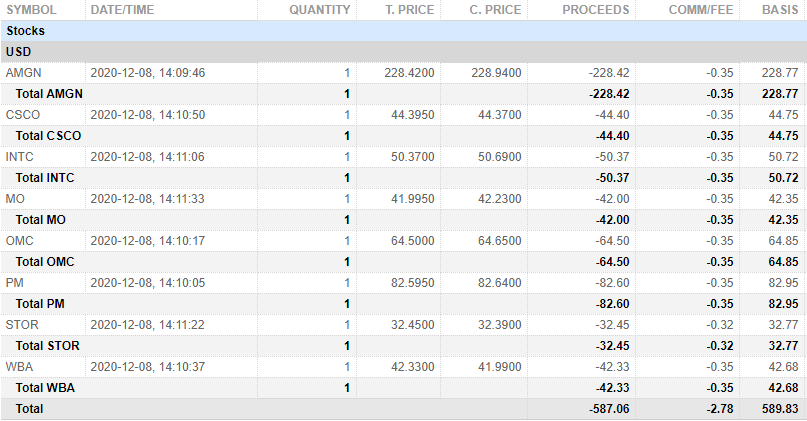Image resolution: width=807 pixels, height=421 pixels.
Task: Select the Total STOR label
Action: [x=47, y=346]
